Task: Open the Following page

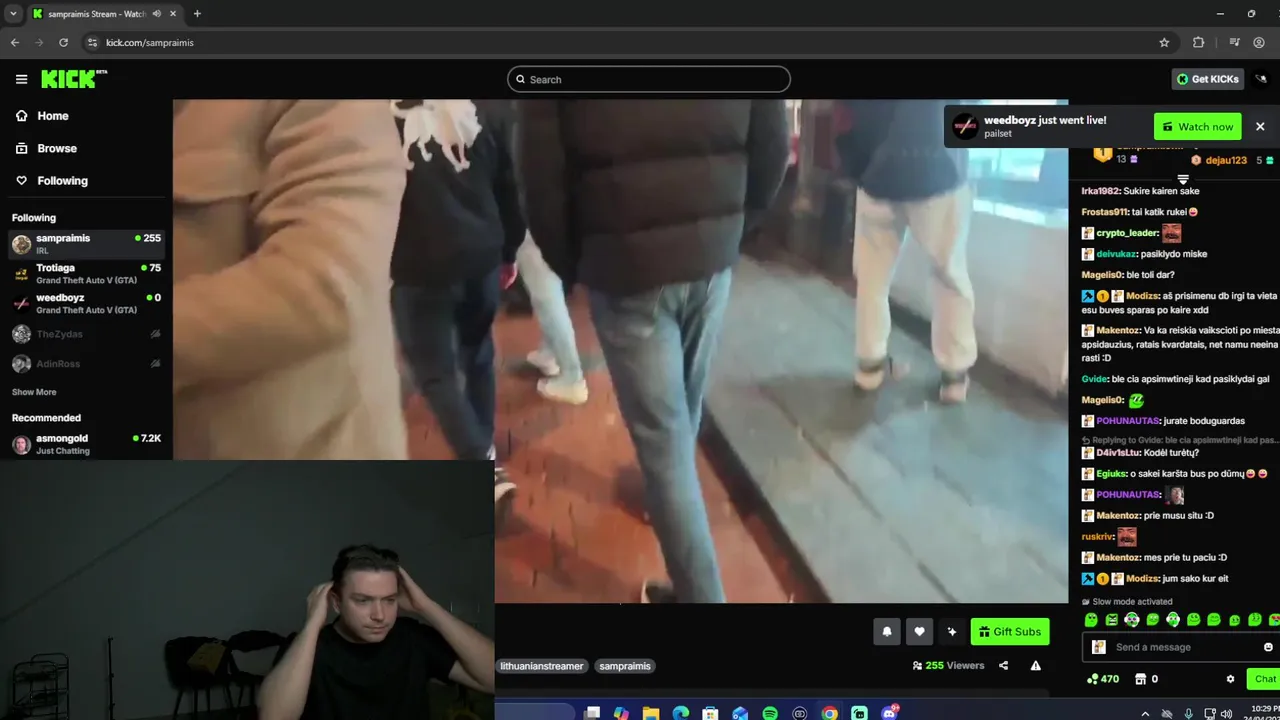Action: pyautogui.click(x=62, y=181)
